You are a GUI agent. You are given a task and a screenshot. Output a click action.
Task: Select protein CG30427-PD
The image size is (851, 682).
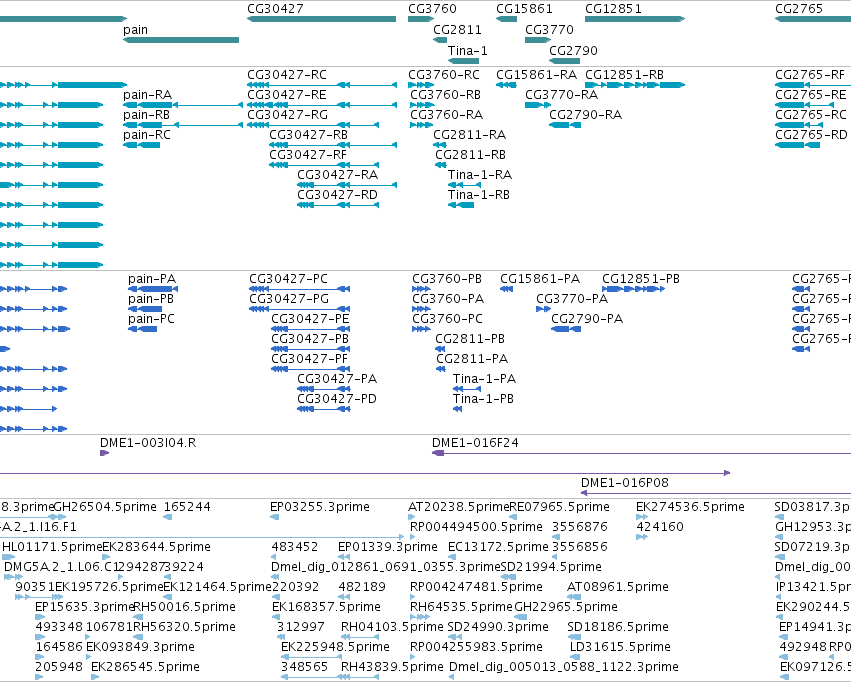tap(336, 399)
